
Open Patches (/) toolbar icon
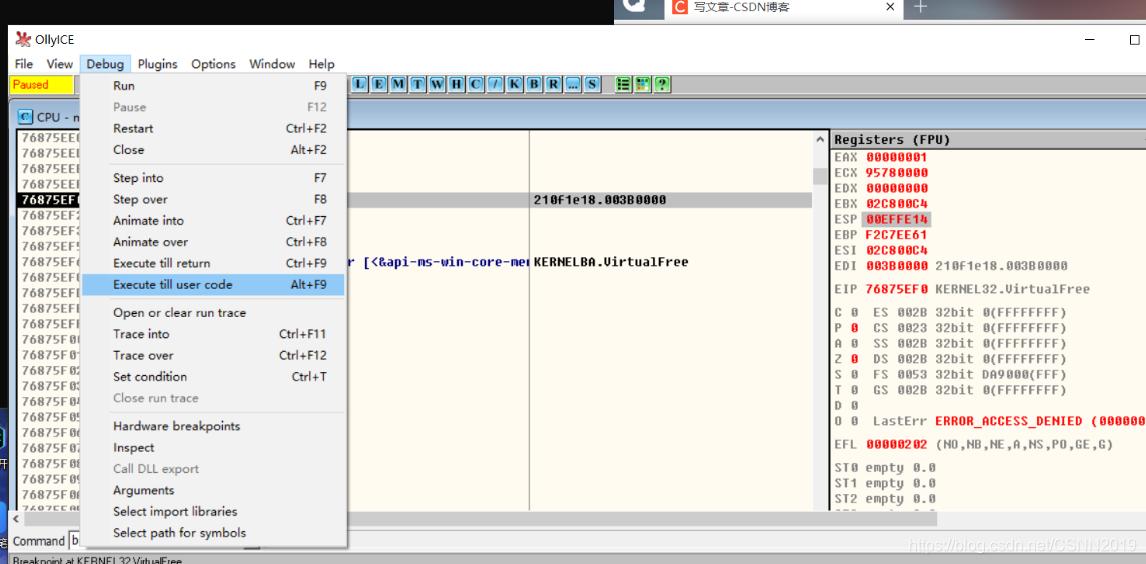(x=495, y=84)
